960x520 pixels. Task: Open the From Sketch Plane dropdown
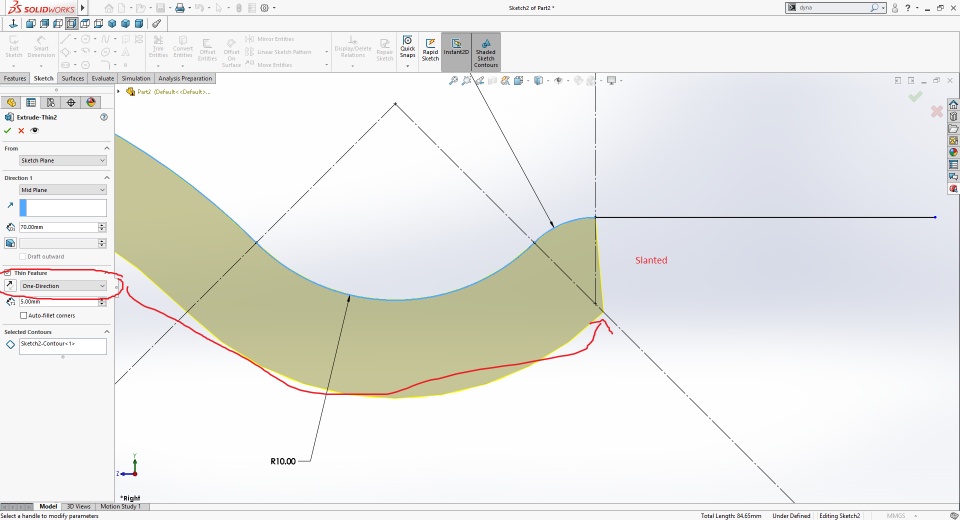[x=63, y=160]
